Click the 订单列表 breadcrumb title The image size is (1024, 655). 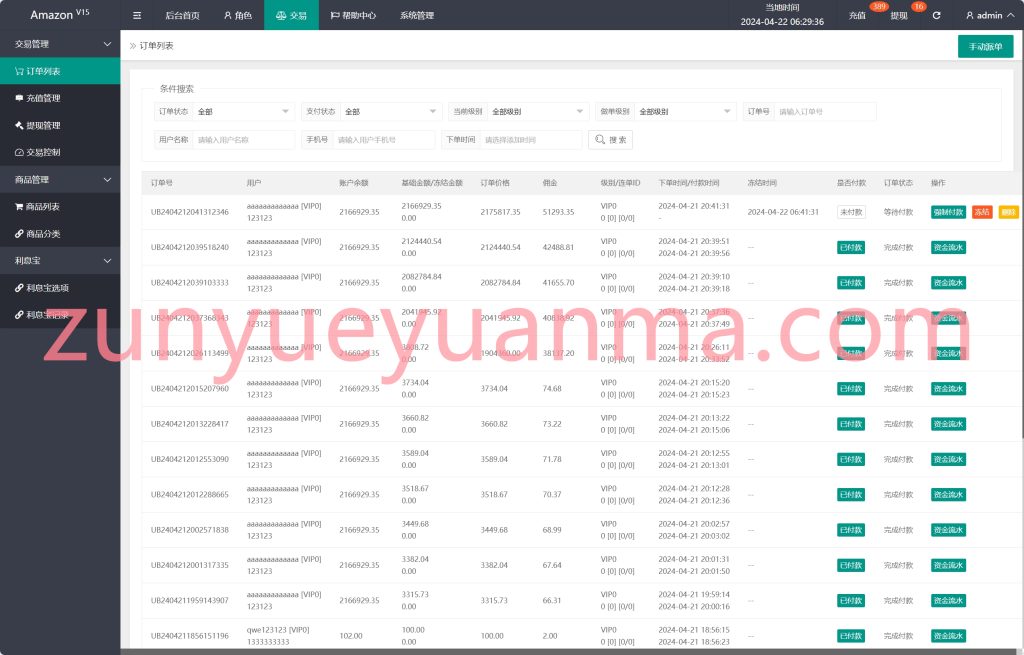(156, 46)
